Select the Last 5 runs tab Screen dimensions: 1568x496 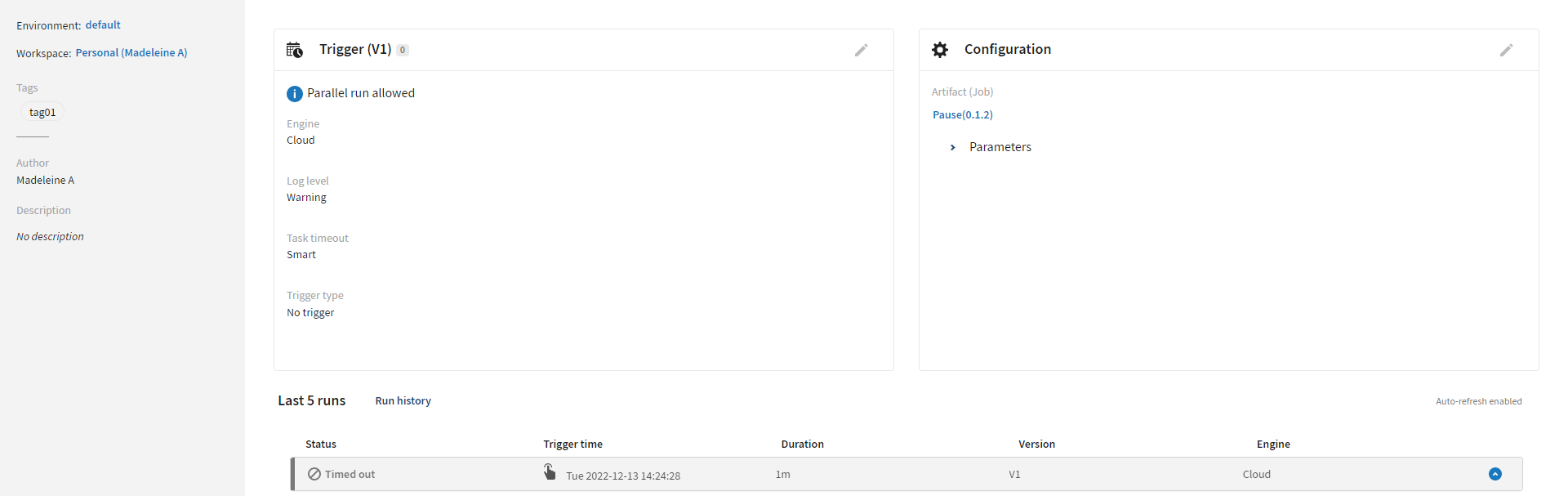click(x=311, y=400)
